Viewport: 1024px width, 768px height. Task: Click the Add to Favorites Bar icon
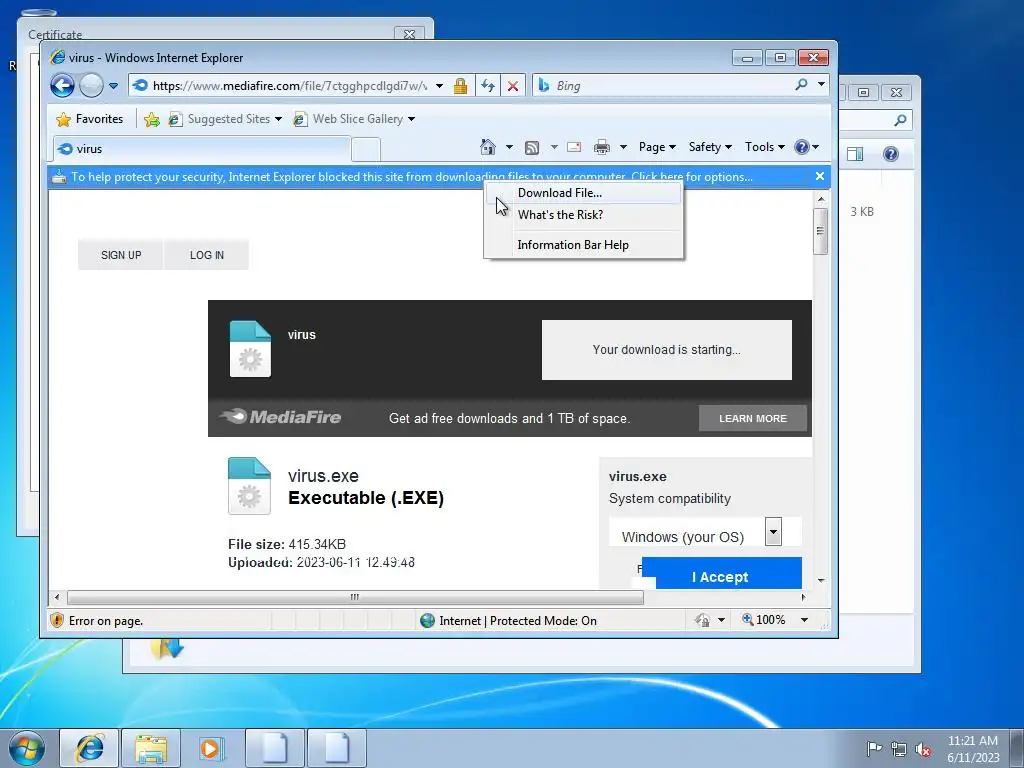(152, 119)
